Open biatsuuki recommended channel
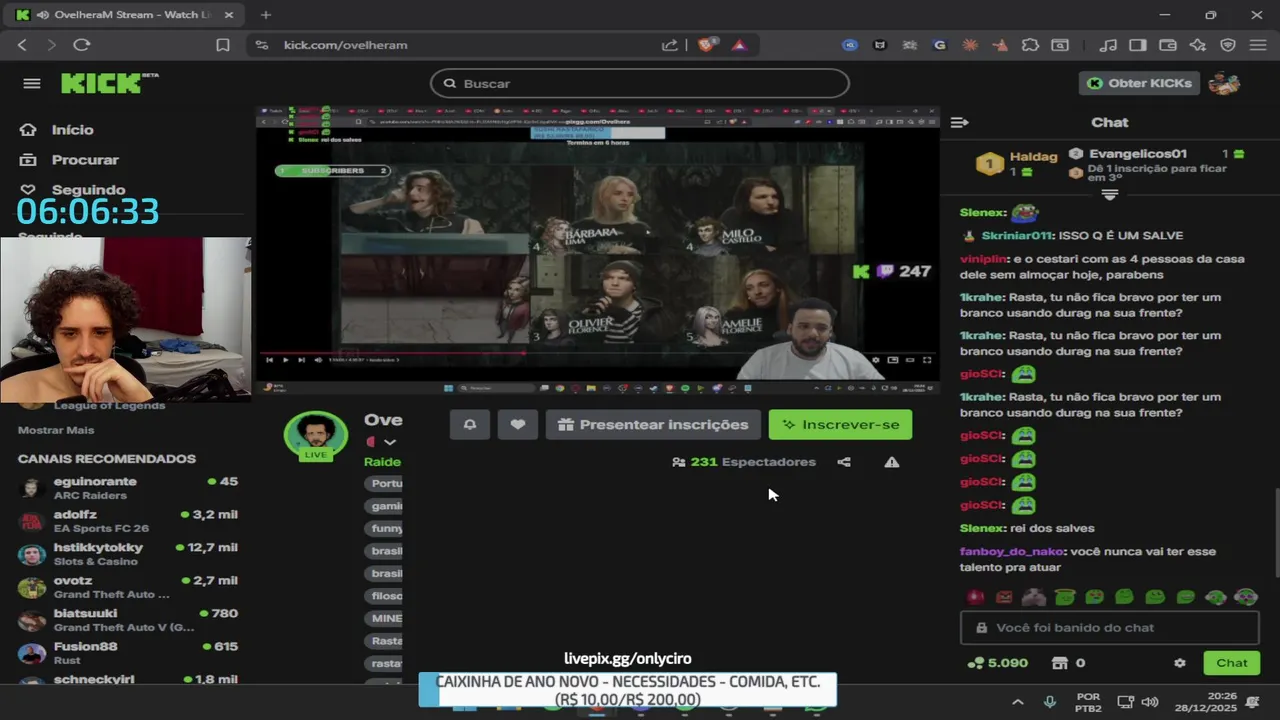This screenshot has width=1280, height=720. coord(128,620)
